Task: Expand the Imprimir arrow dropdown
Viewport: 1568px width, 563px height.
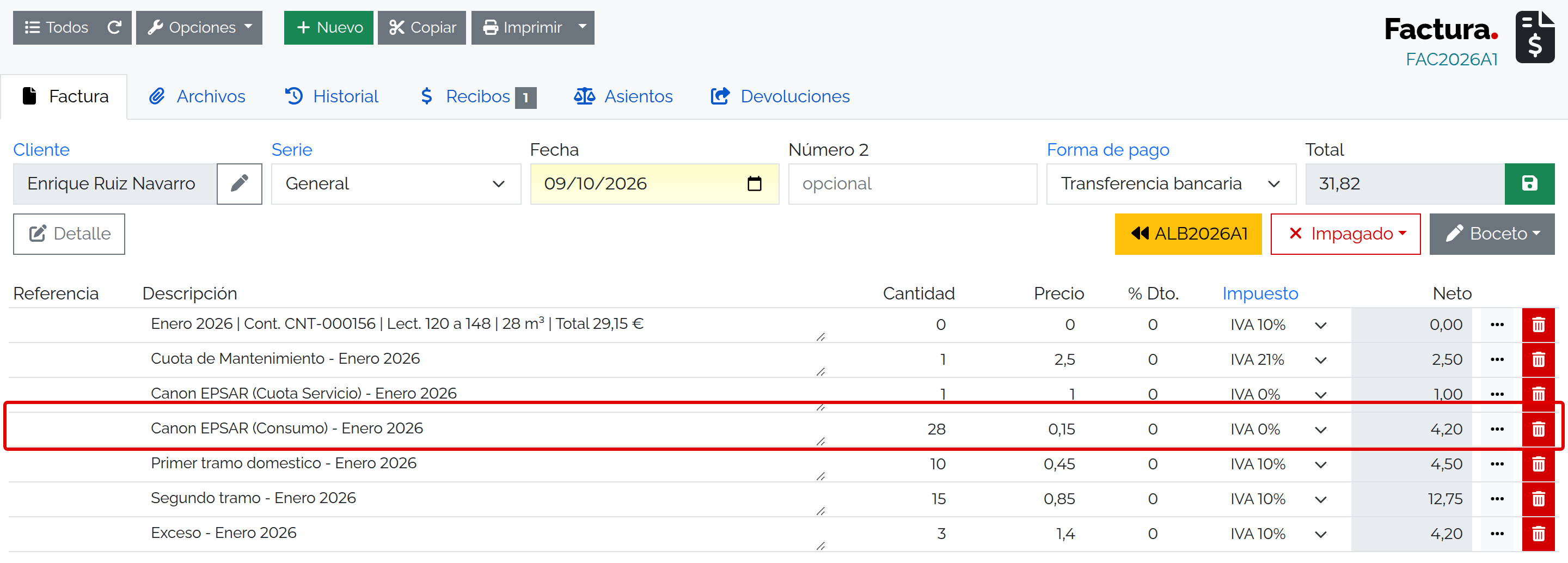Action: [582, 27]
